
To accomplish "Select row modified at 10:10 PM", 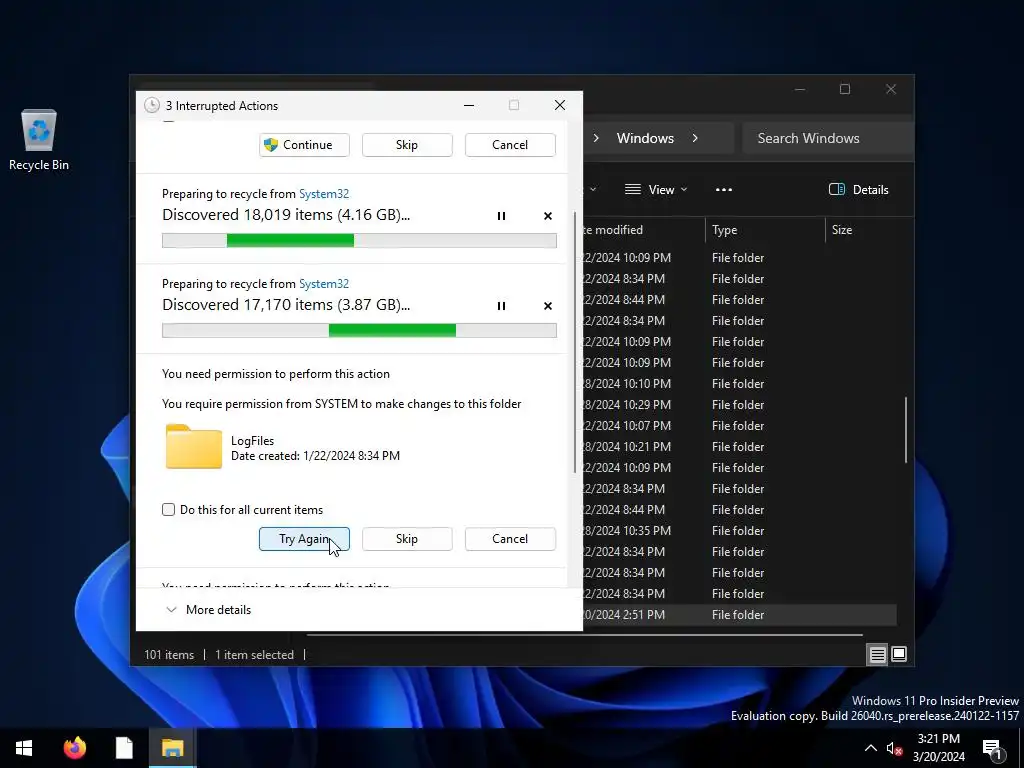I will pos(739,384).
